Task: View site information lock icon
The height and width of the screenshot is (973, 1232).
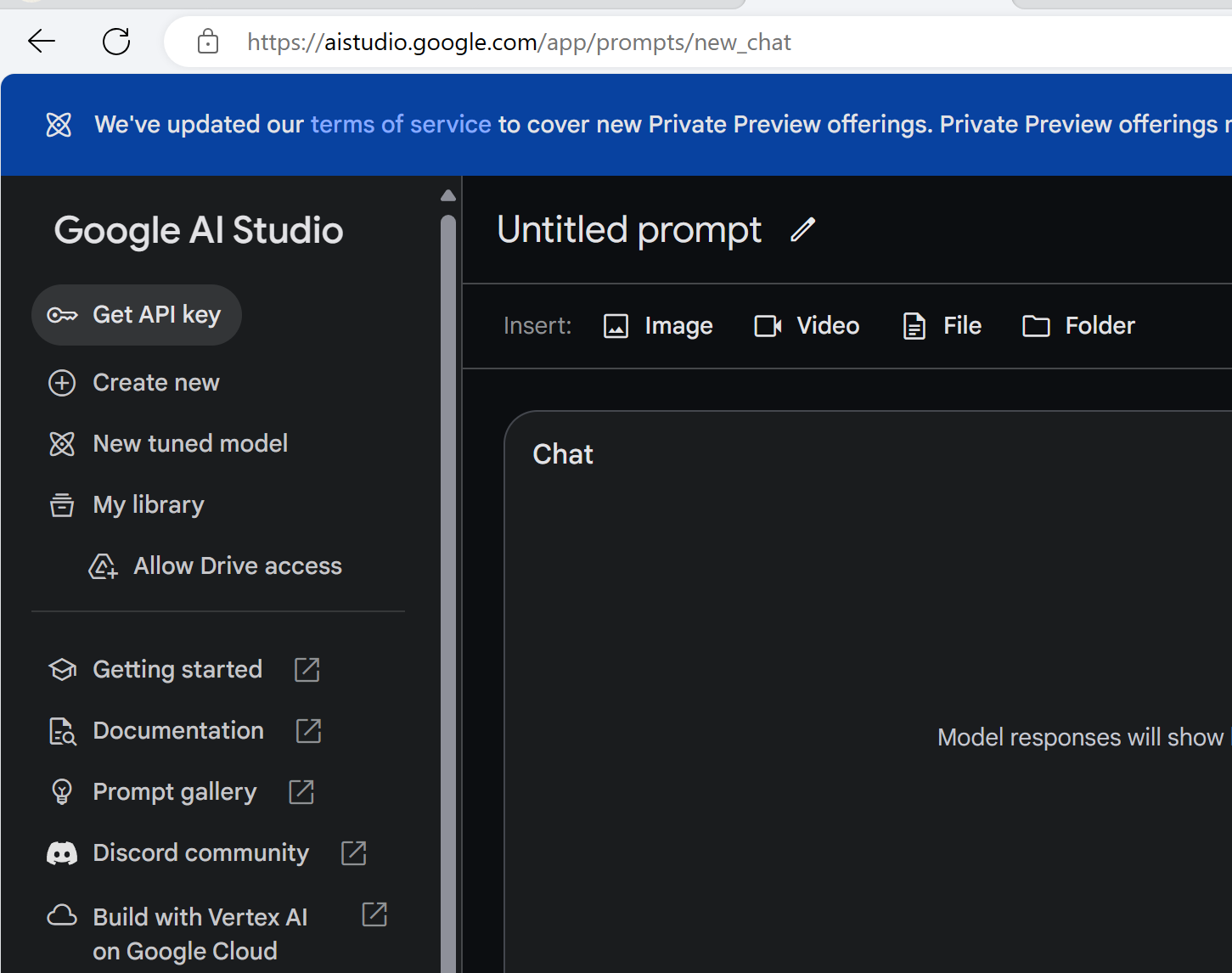Action: [208, 41]
